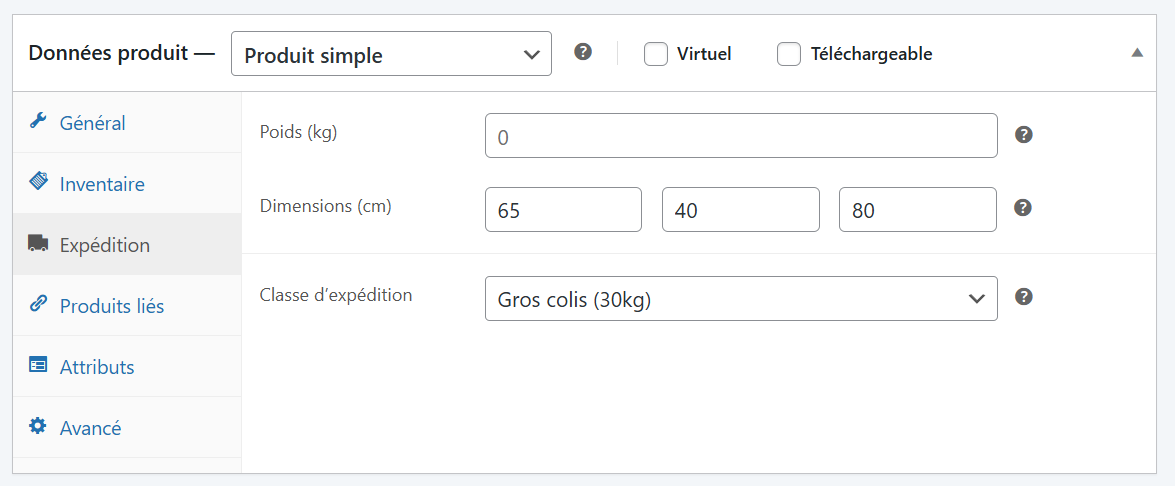Switch to the Général tab
This screenshot has height=486, width=1175.
click(93, 123)
